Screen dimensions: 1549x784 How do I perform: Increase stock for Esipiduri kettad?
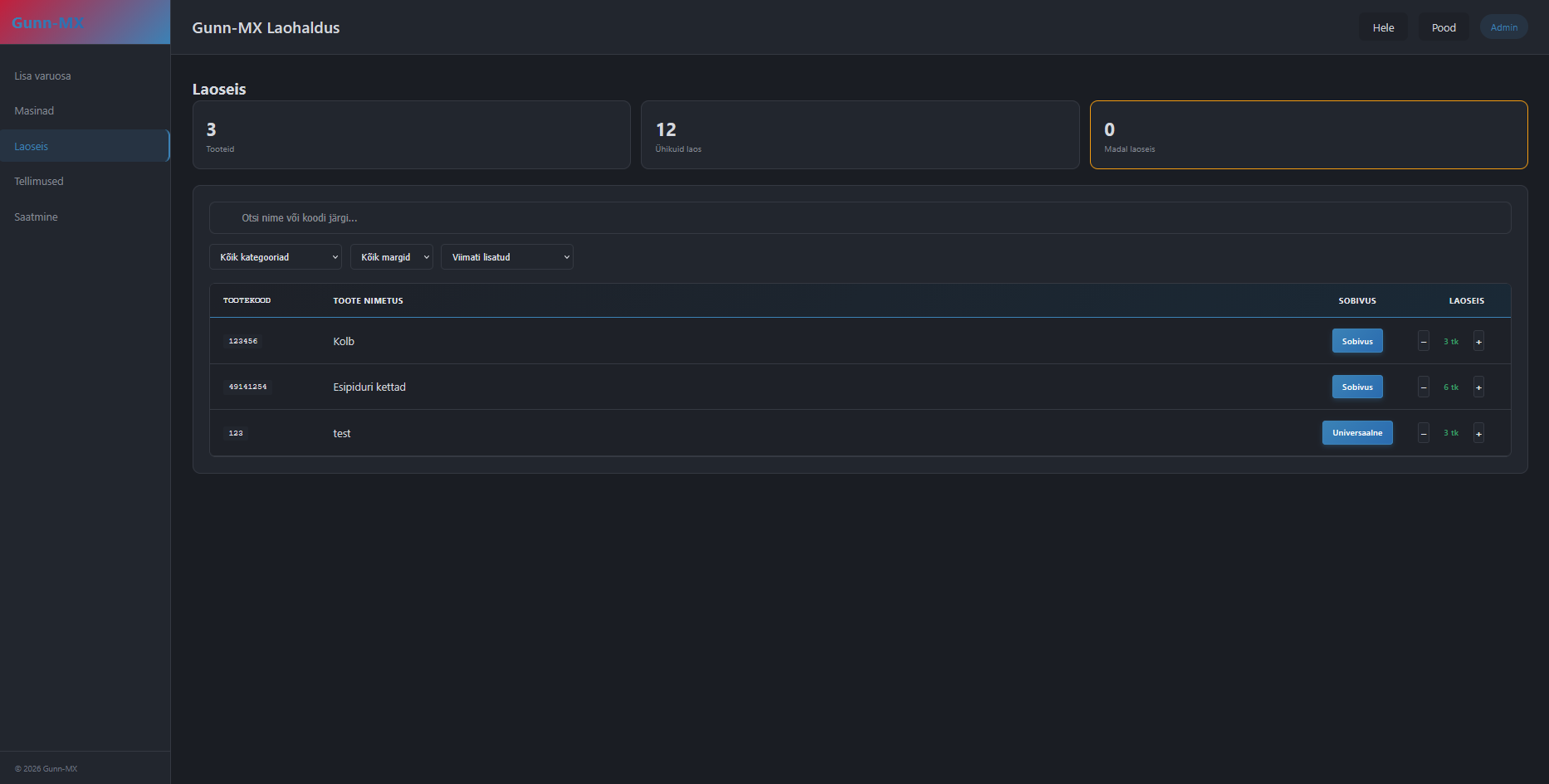(1478, 387)
